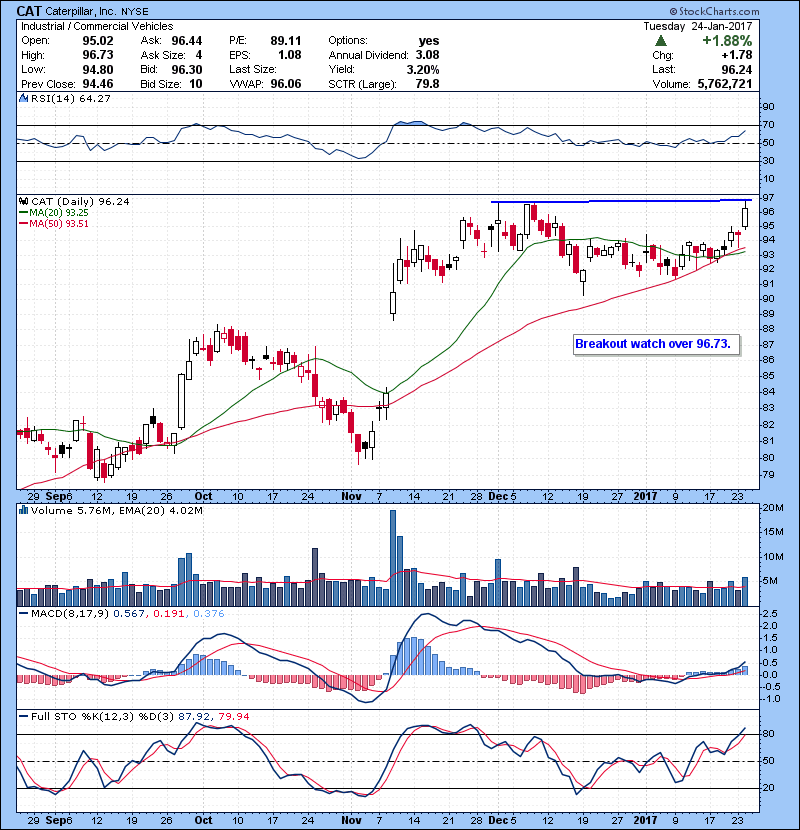
Task: Click the volume bars icon beside Volume 5.76M
Action: tap(24, 510)
